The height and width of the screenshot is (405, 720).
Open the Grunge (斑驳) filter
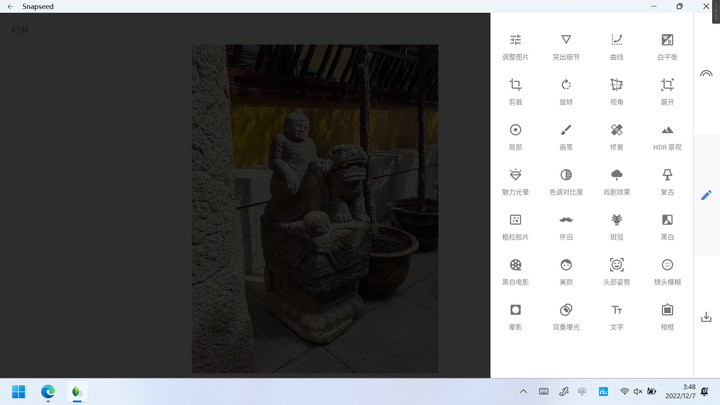(616, 226)
